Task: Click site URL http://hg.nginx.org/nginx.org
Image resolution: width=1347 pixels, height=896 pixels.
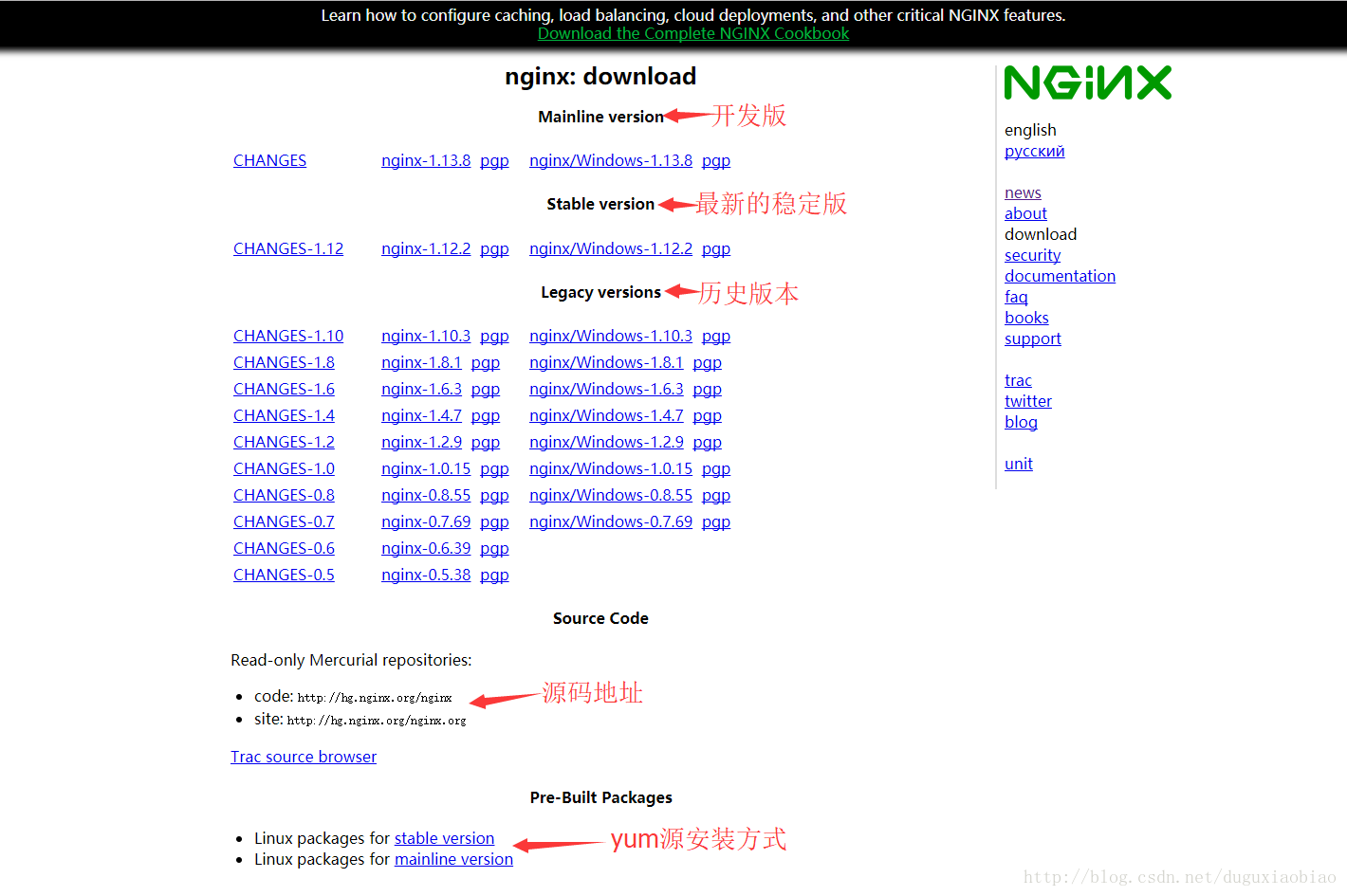Action: point(377,721)
